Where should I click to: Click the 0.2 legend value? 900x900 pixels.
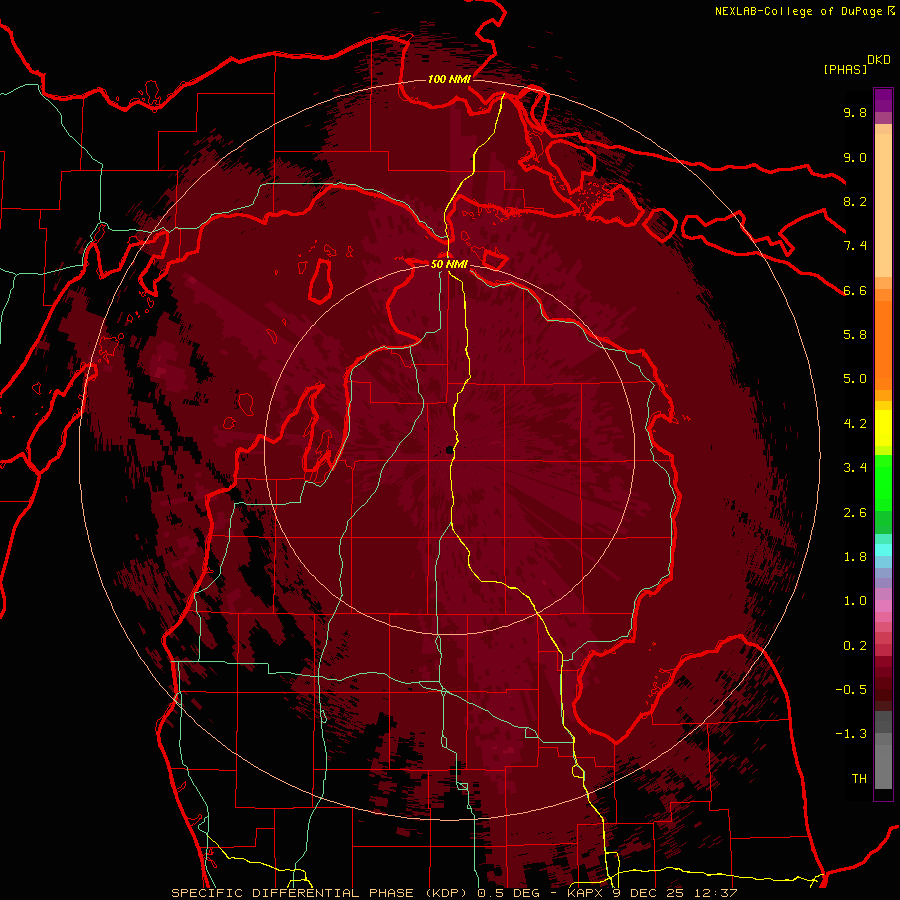[x=855, y=646]
